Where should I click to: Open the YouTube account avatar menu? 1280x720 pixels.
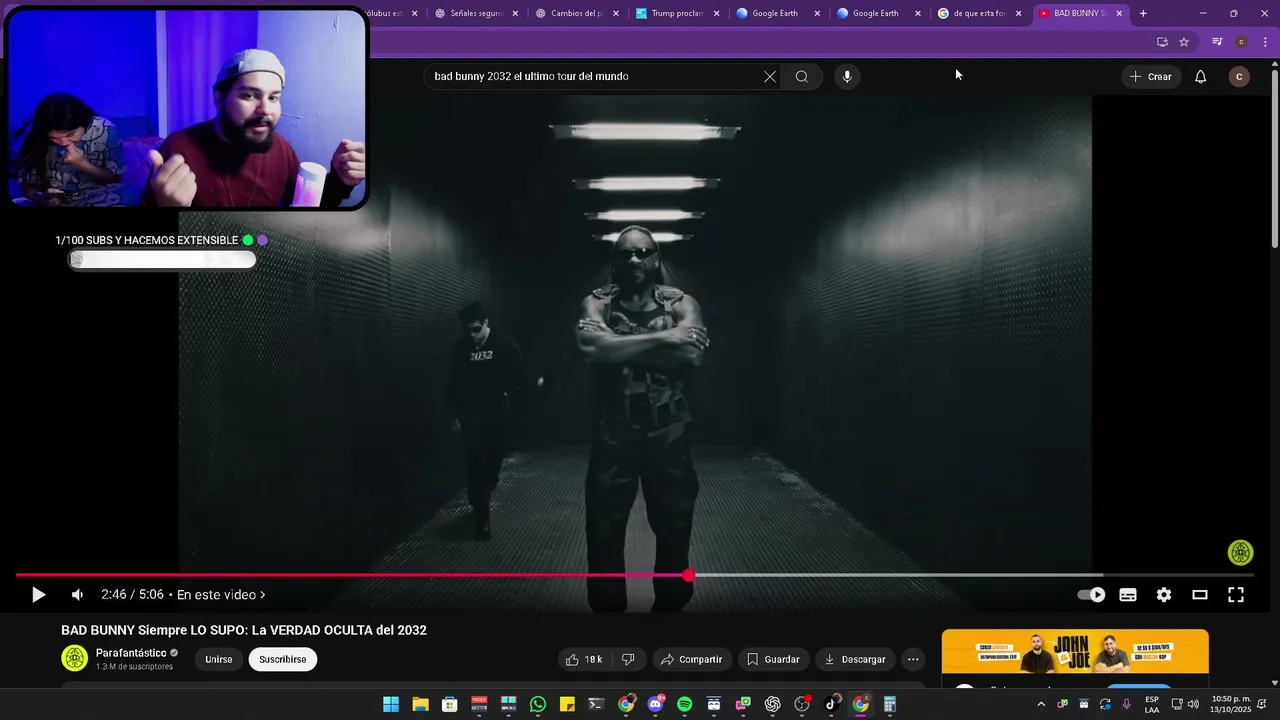1239,77
